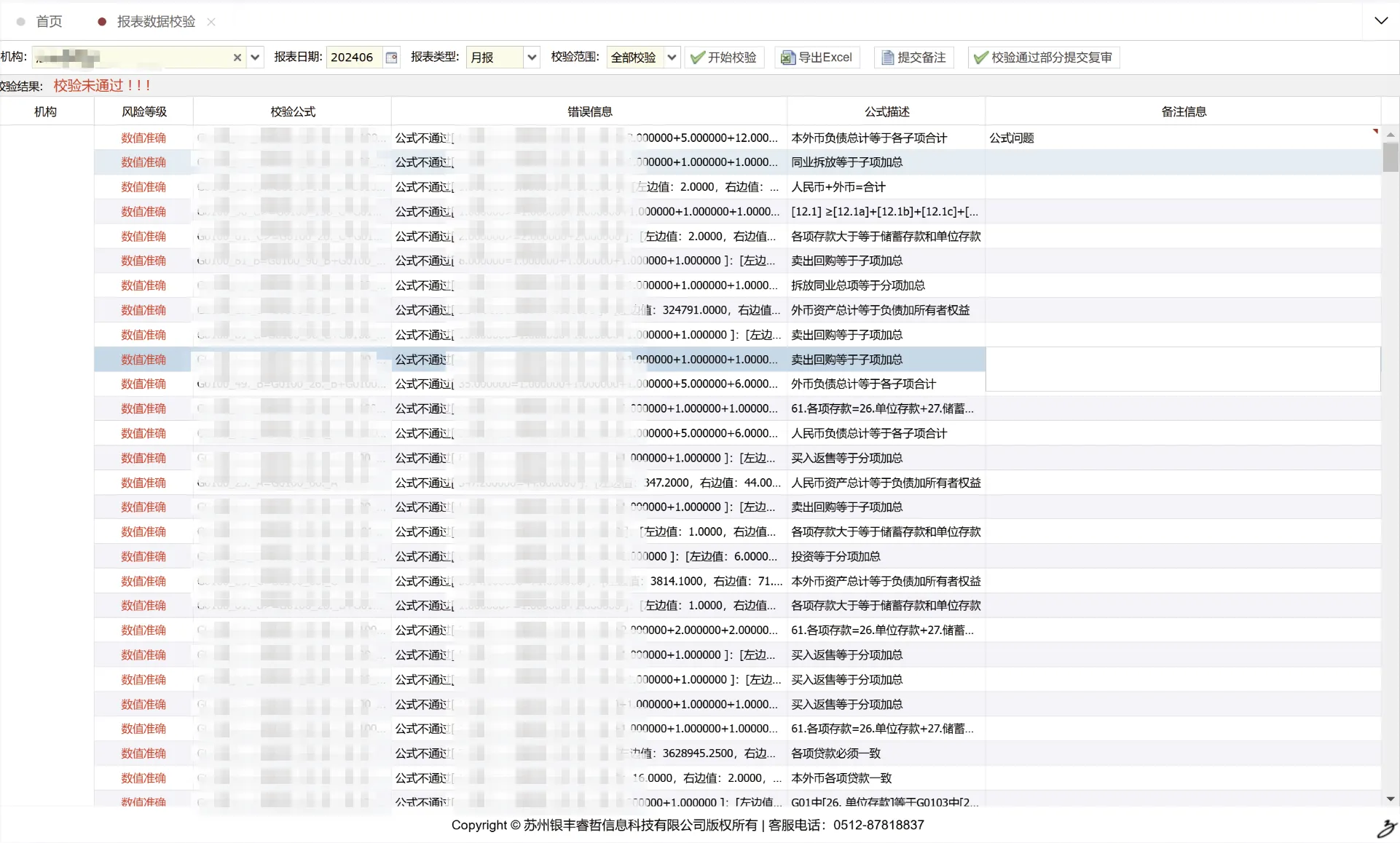Sort by the 风险等级 column header
This screenshot has width=1400, height=843.
pyautogui.click(x=143, y=111)
